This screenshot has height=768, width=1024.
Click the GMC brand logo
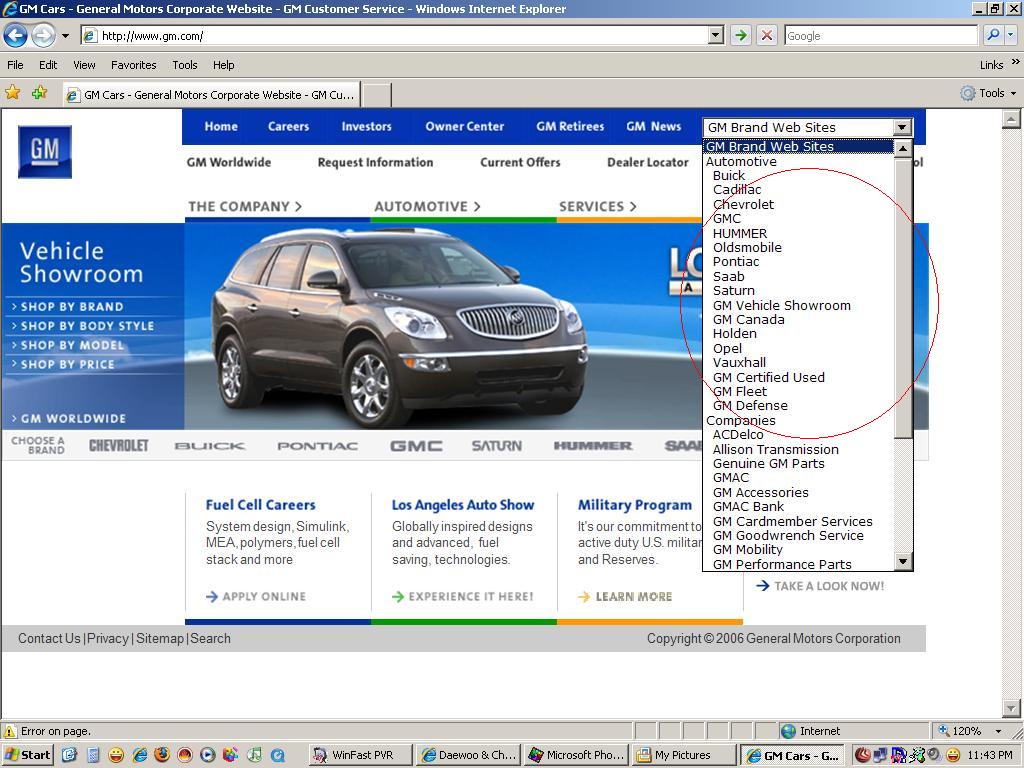(x=416, y=446)
